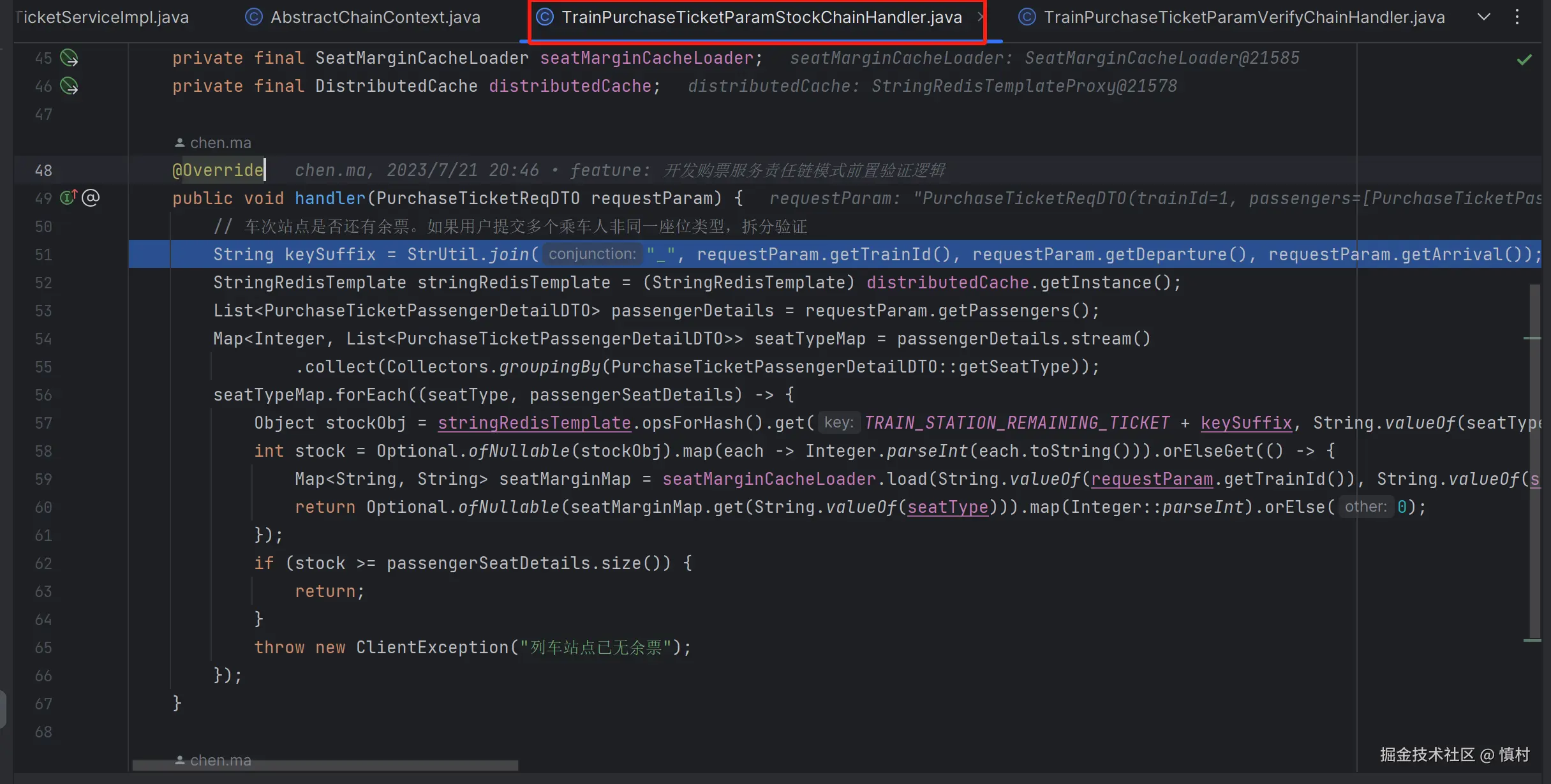Open the editor tab options three-dot menu

(1517, 17)
